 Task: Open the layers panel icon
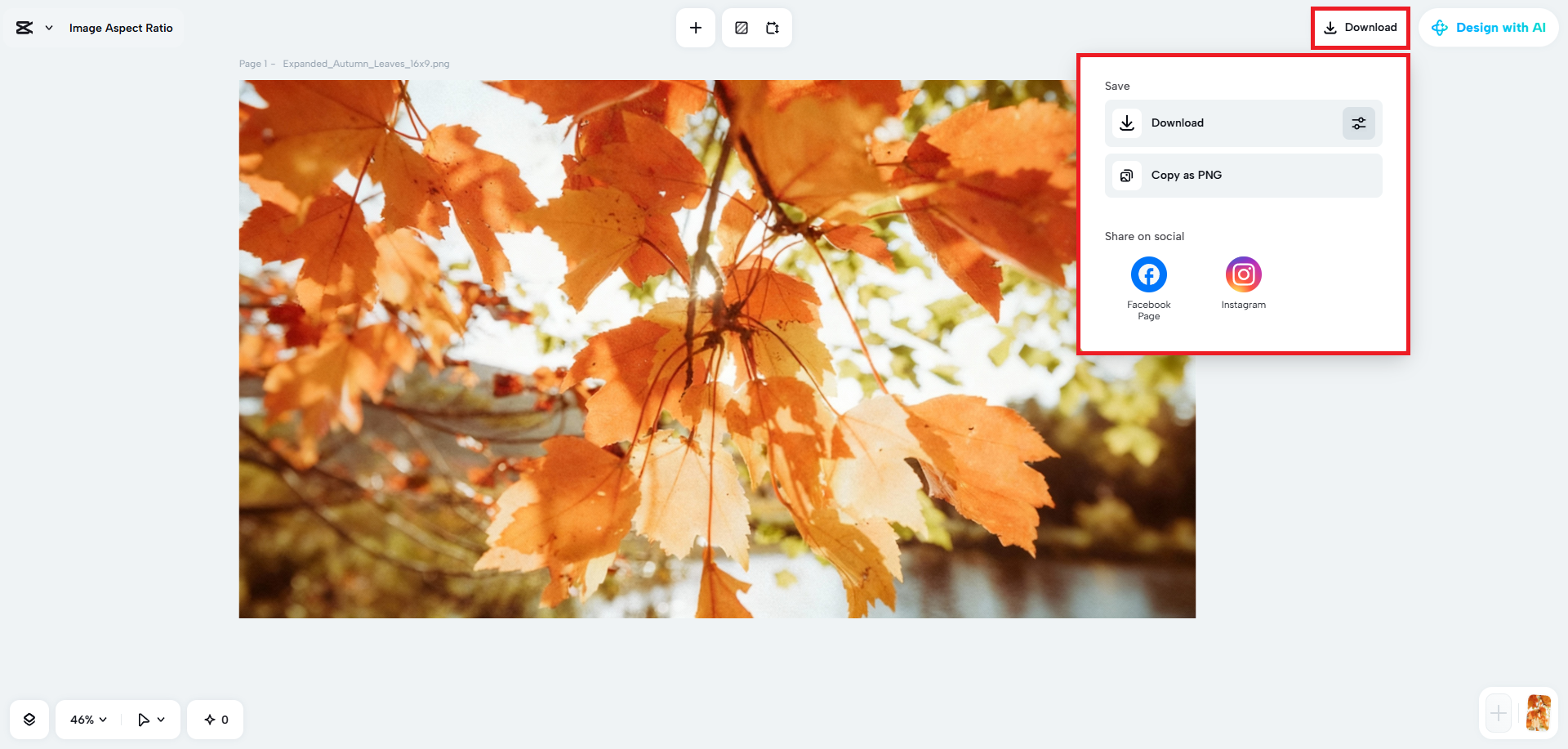[x=29, y=720]
